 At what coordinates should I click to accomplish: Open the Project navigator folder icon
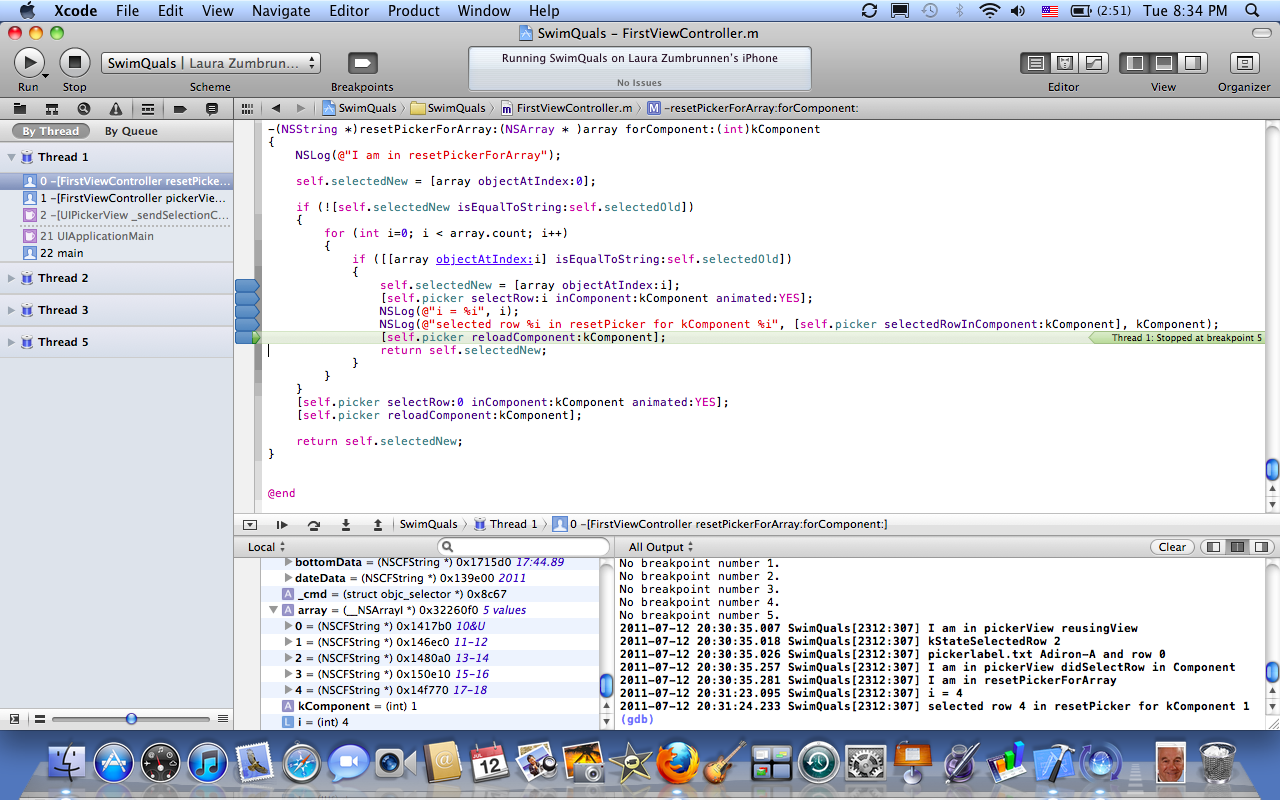click(x=20, y=108)
